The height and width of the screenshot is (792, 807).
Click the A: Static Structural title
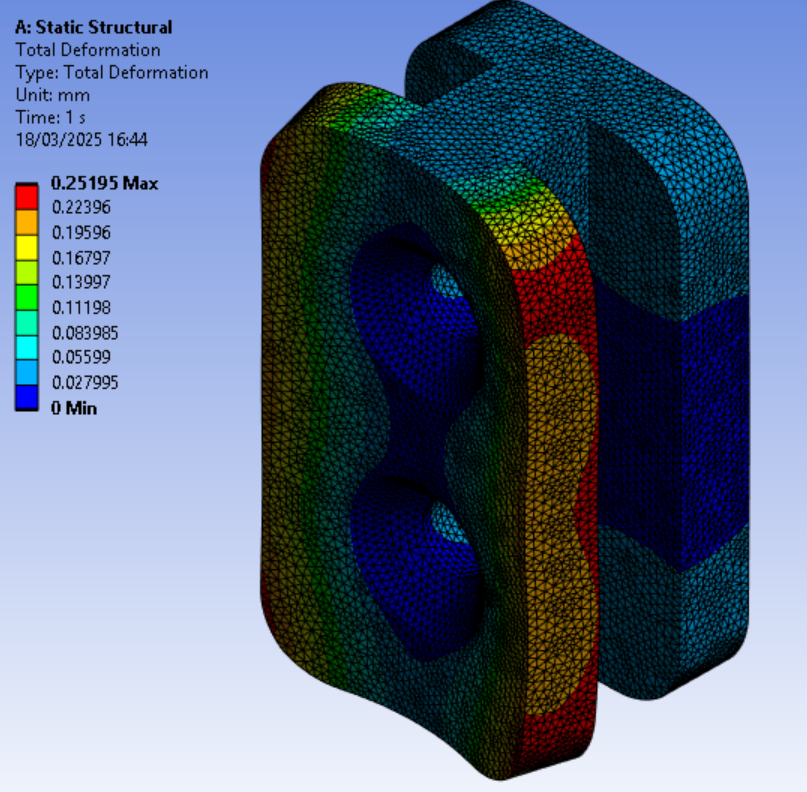(94, 28)
